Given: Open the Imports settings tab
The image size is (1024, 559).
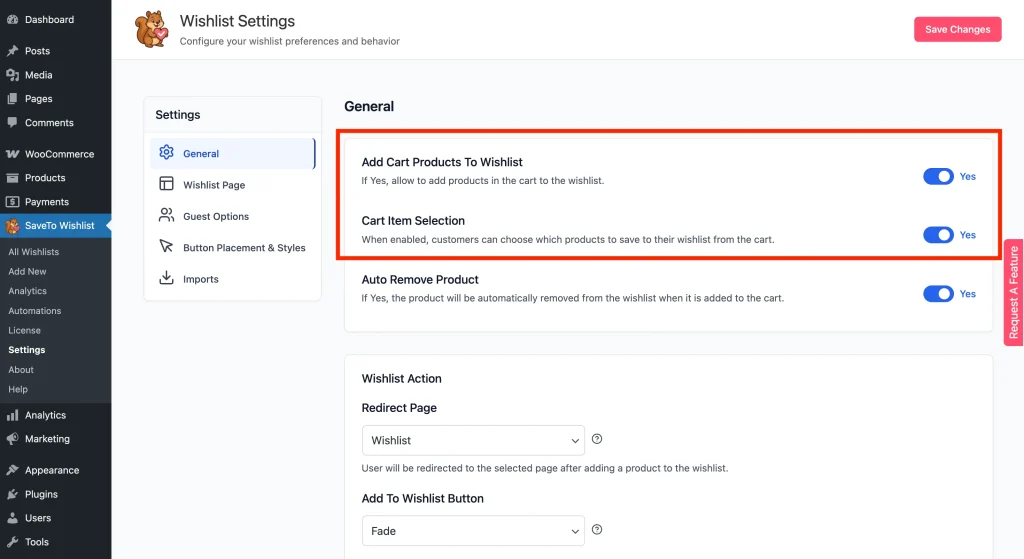Looking at the screenshot, I should 232,279.
